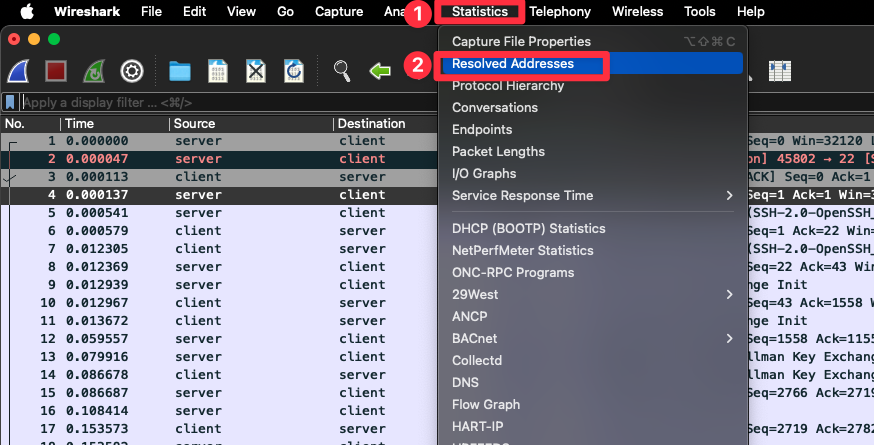This screenshot has height=445, width=874.
Task: Open the View menu
Action: click(241, 12)
